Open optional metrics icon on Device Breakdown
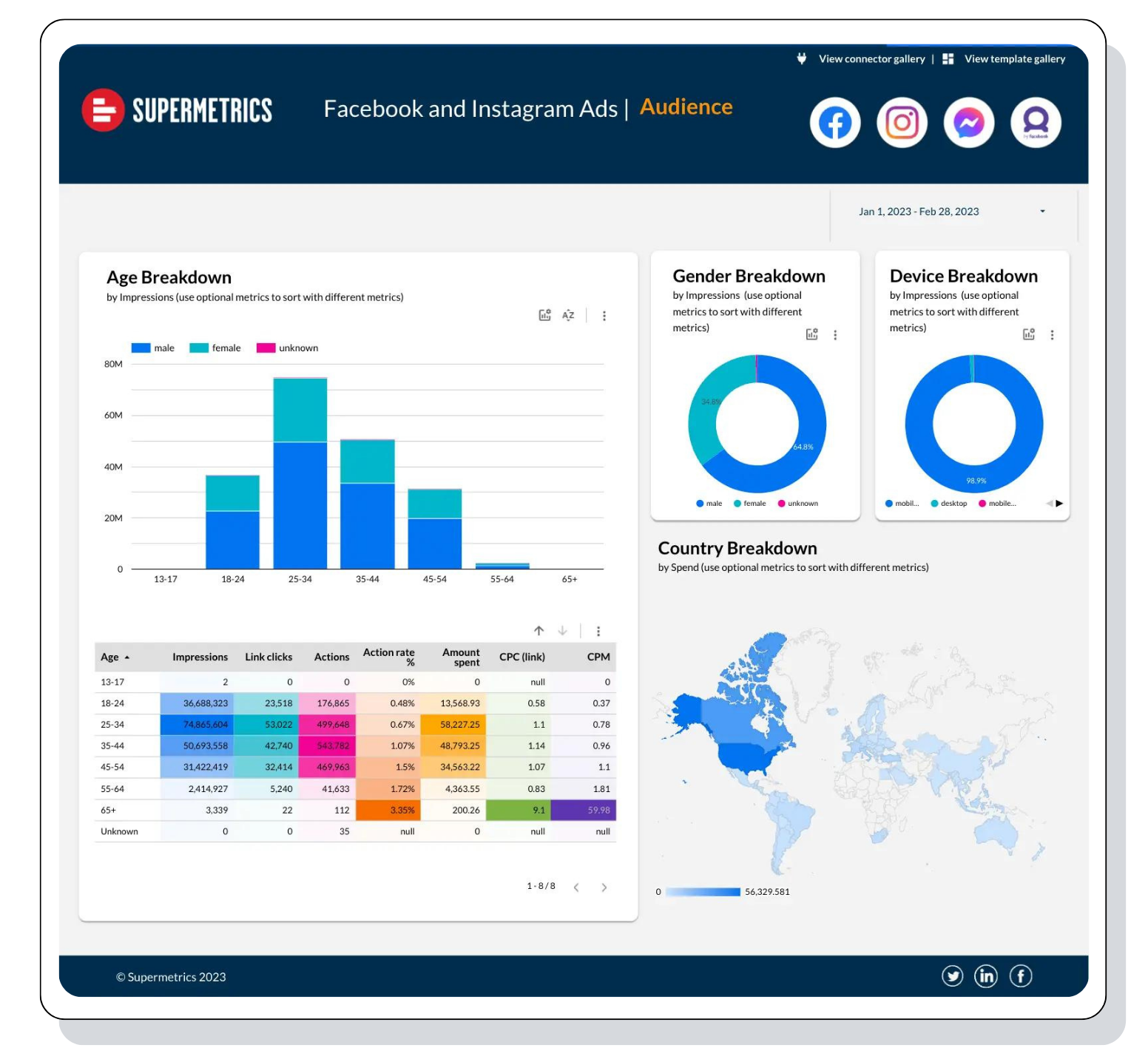 1028,335
